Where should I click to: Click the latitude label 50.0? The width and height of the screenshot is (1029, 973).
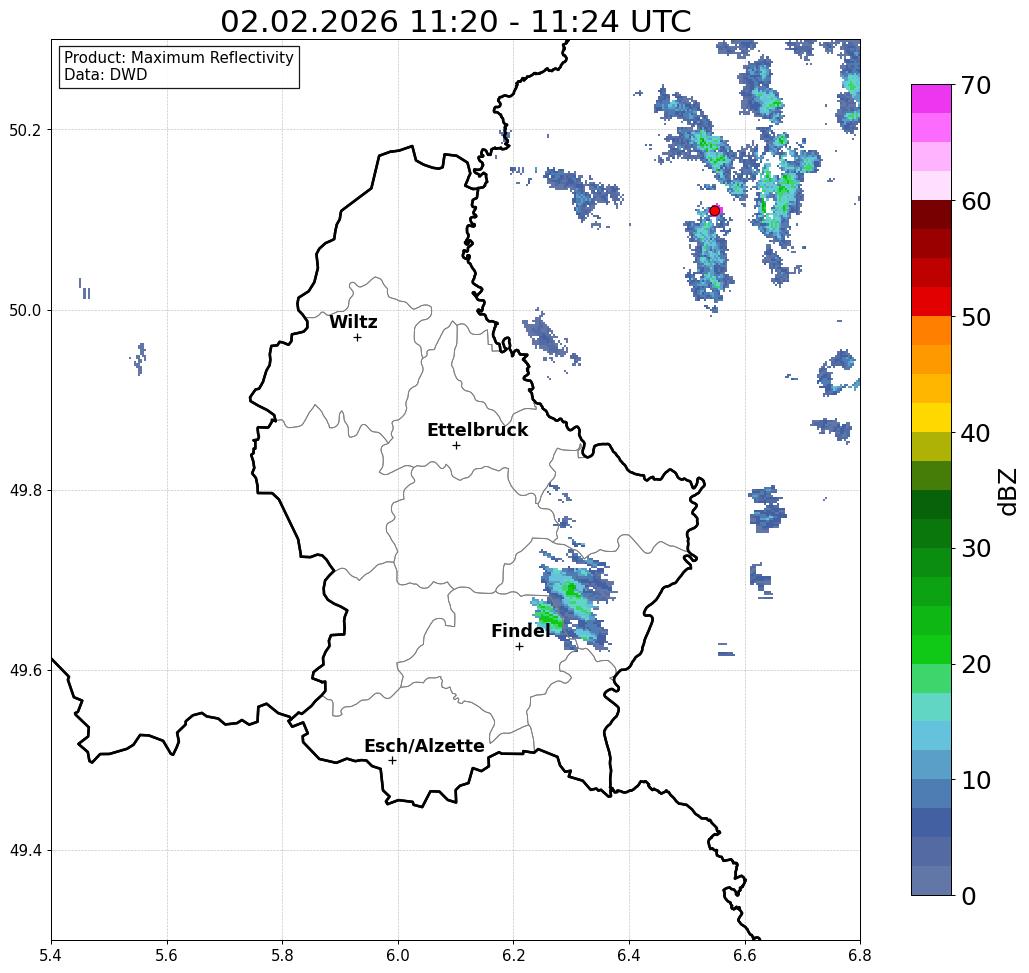click(25, 310)
